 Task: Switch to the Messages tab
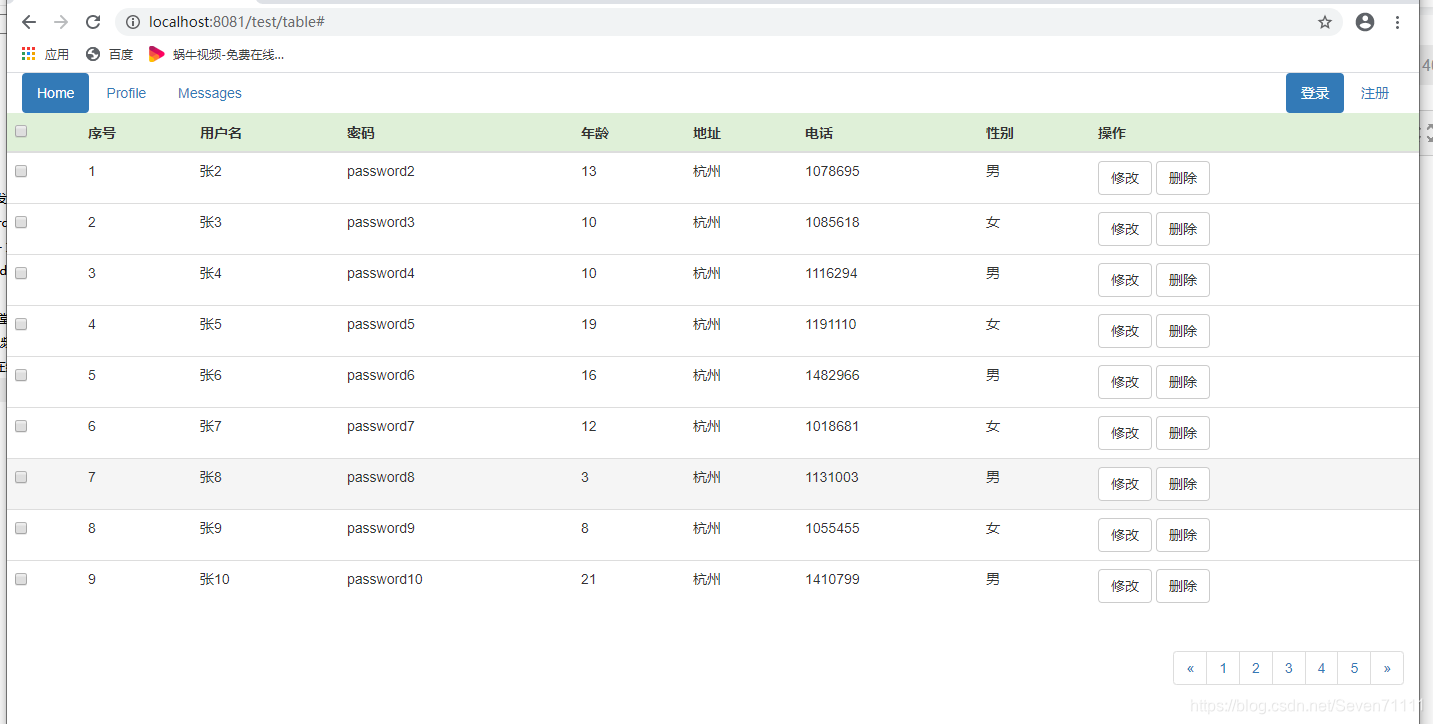(x=209, y=93)
